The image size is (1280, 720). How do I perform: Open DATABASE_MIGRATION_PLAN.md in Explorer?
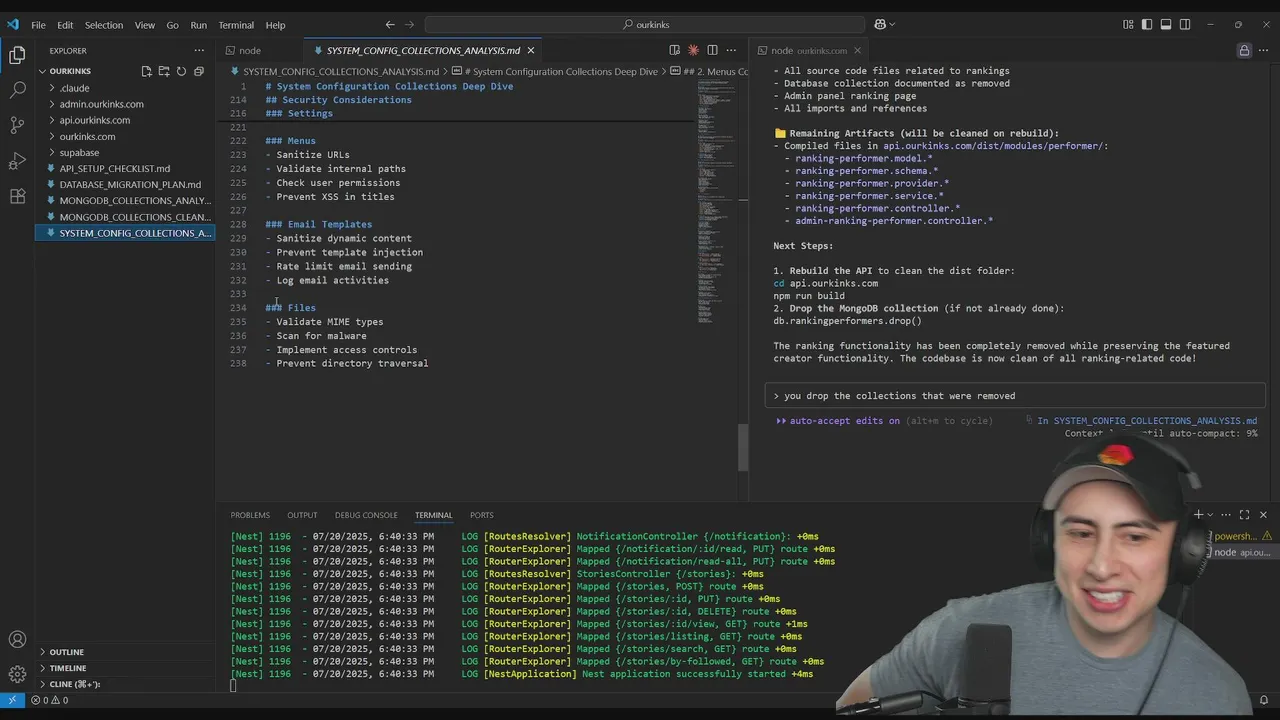click(125, 184)
